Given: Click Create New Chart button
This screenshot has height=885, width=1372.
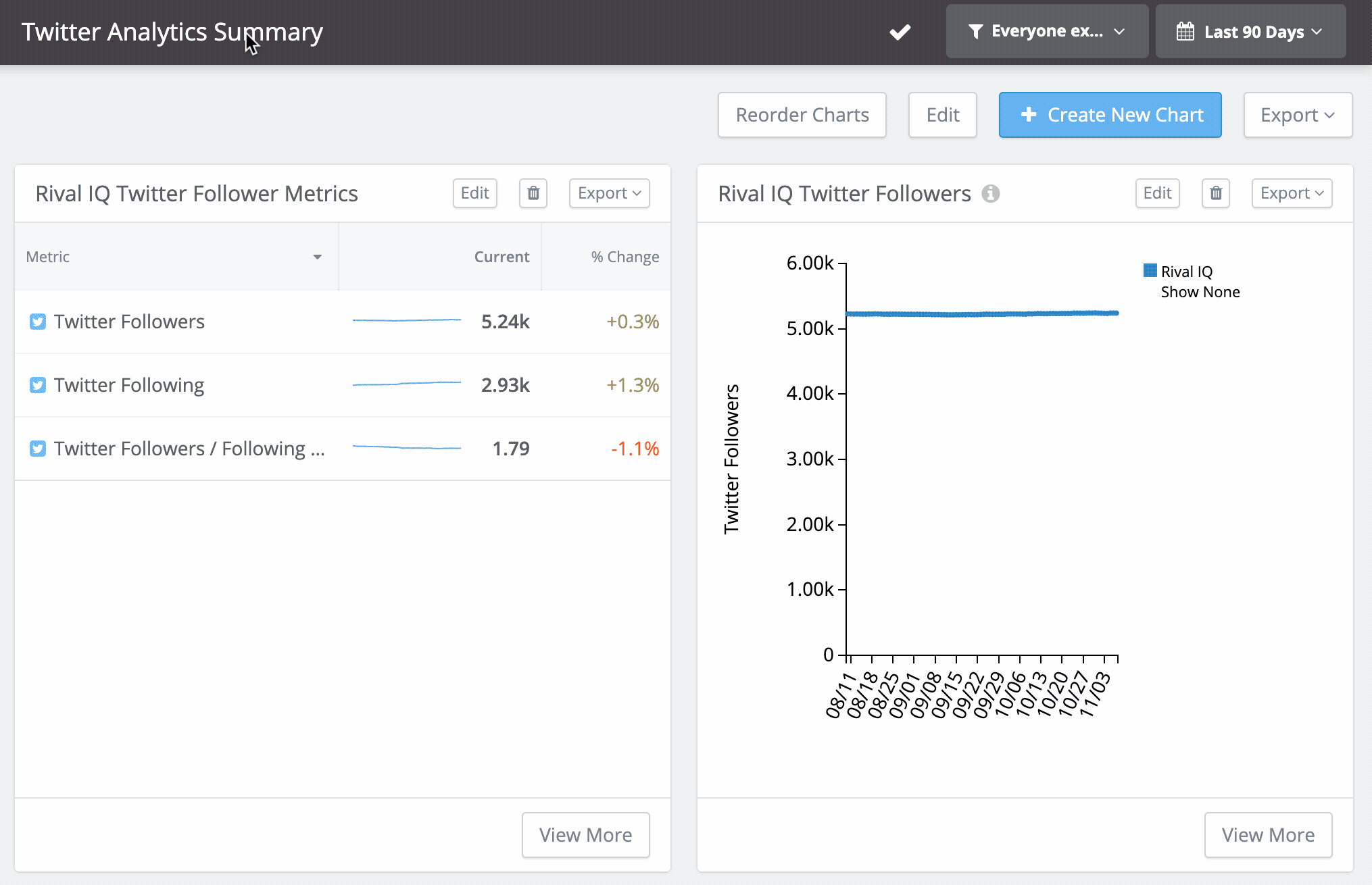Looking at the screenshot, I should point(1110,115).
